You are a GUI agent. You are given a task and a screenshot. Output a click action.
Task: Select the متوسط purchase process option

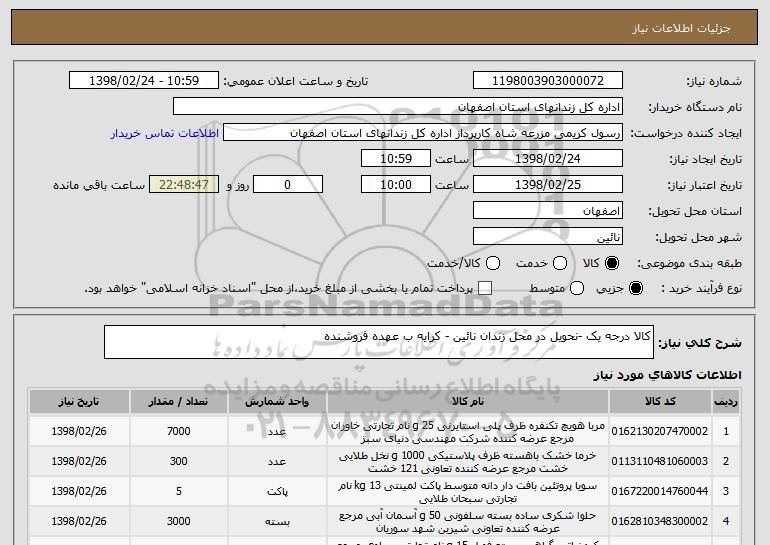[577, 289]
